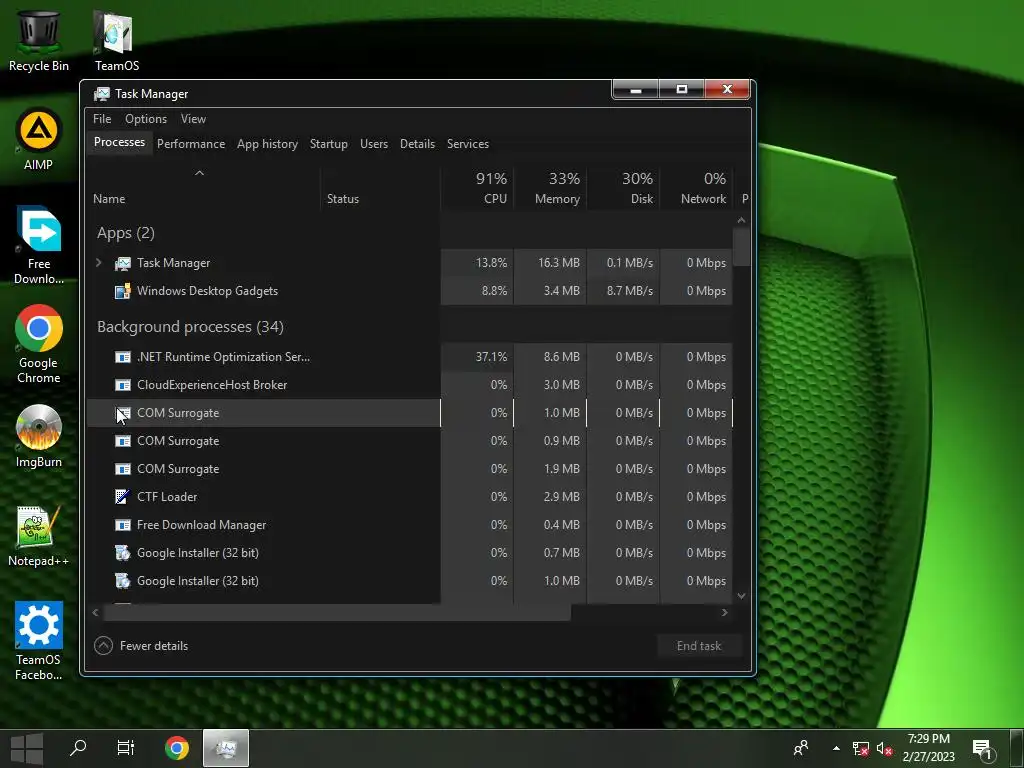The image size is (1024, 768).
Task: Show hidden tray icons arrow
Action: [836, 748]
